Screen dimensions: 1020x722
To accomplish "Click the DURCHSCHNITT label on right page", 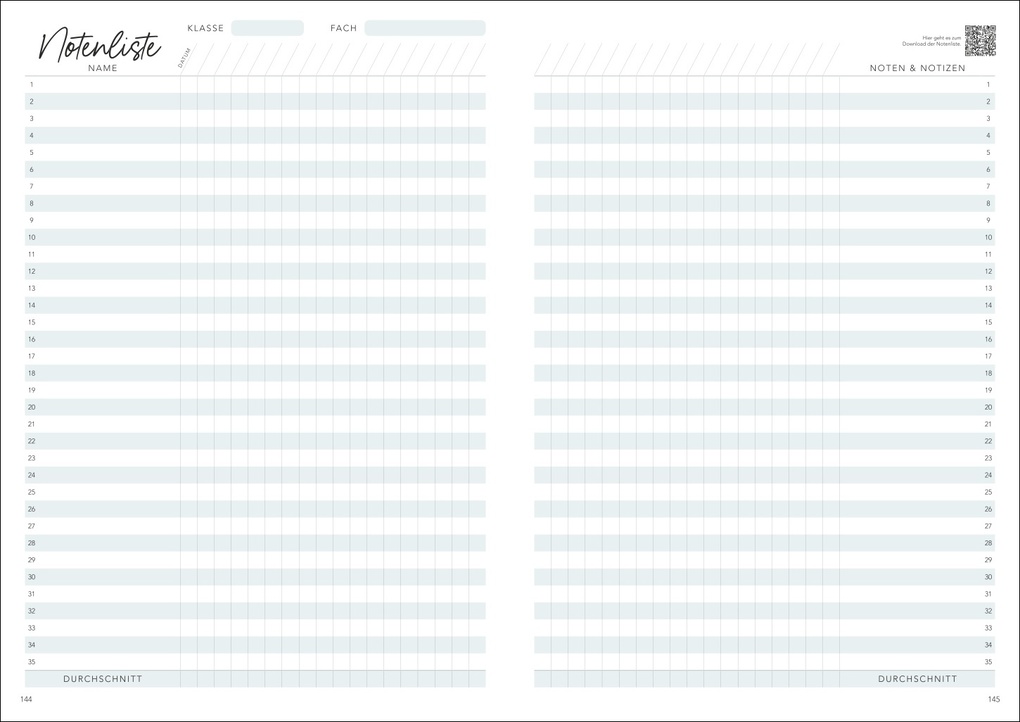I will coord(917,679).
